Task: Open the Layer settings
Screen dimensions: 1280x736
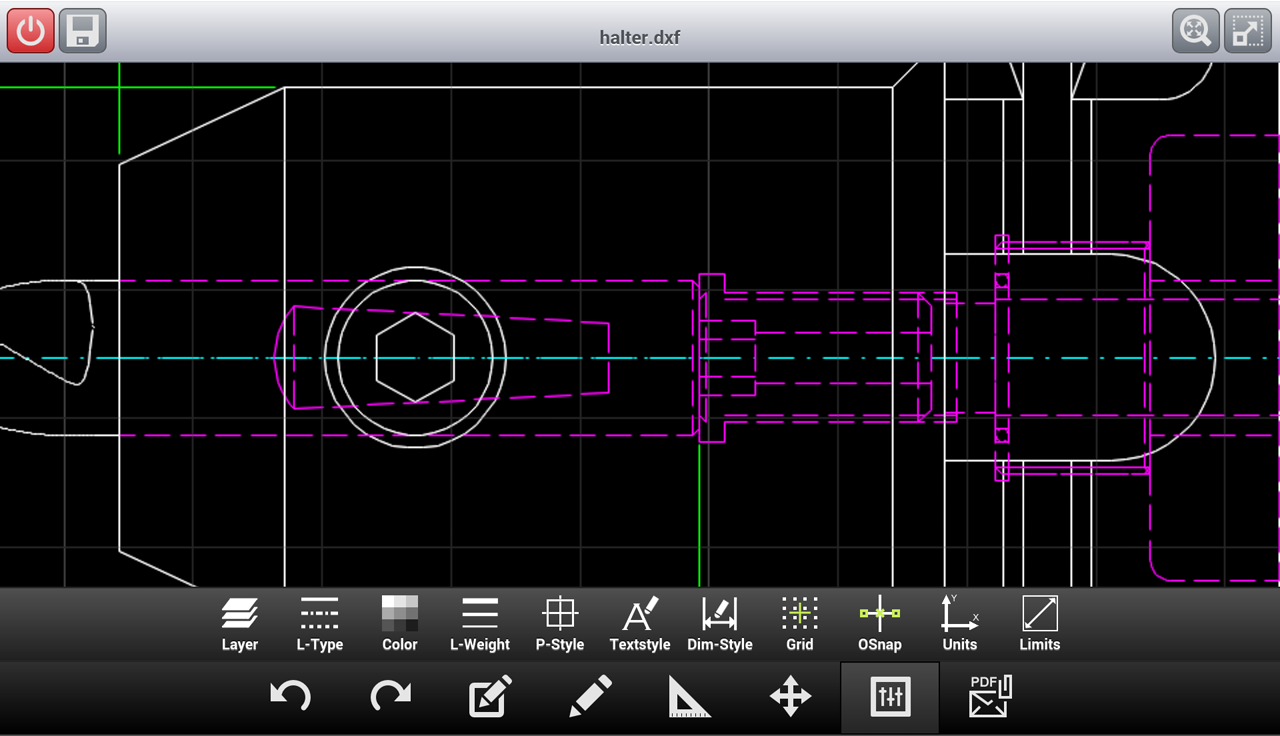Action: (x=240, y=624)
